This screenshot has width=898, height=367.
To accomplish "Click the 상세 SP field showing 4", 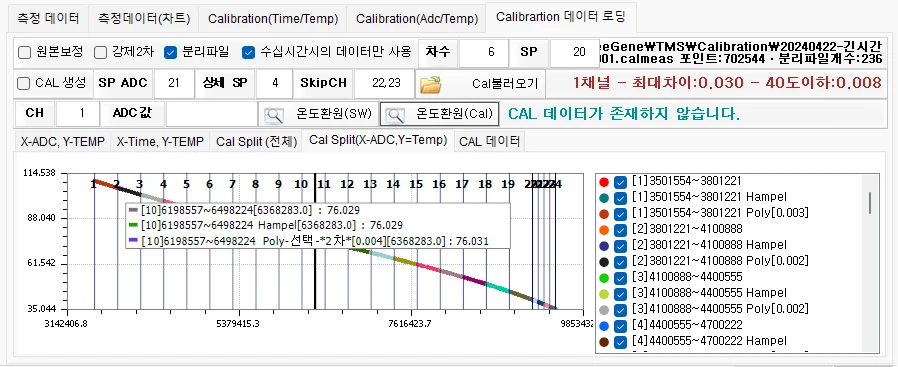I will click(x=274, y=84).
